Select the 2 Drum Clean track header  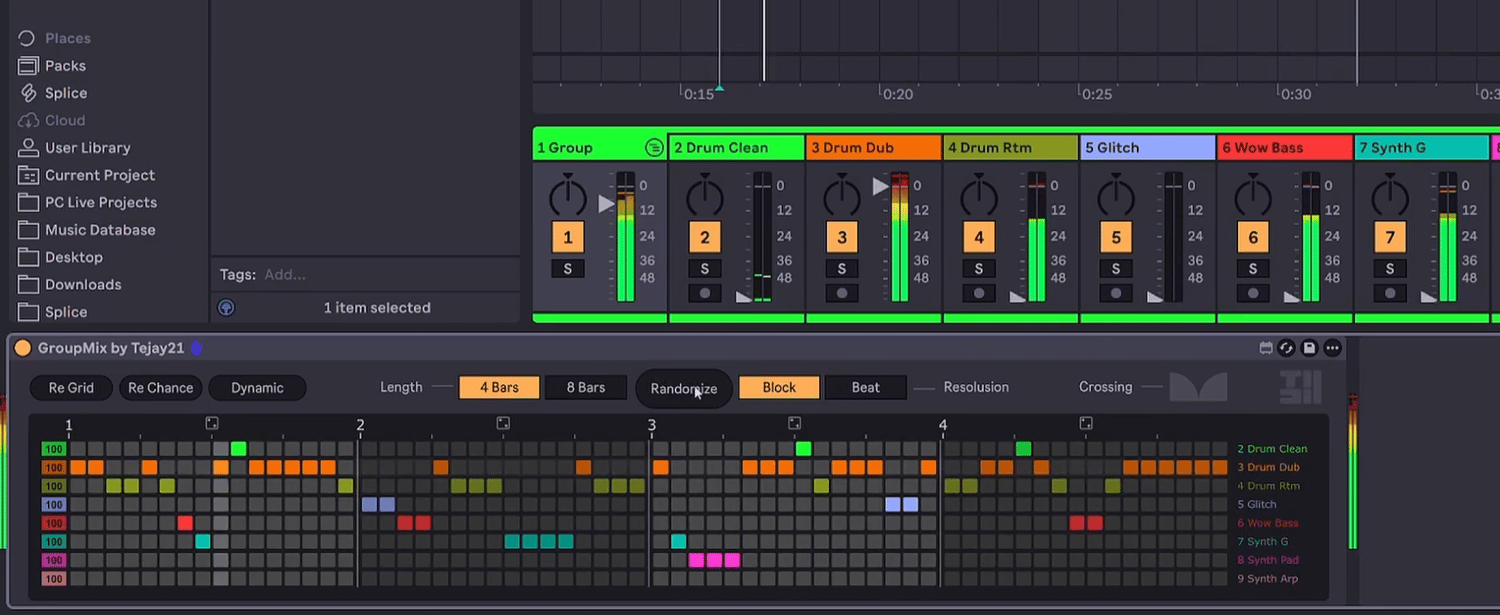pyautogui.click(x=736, y=148)
